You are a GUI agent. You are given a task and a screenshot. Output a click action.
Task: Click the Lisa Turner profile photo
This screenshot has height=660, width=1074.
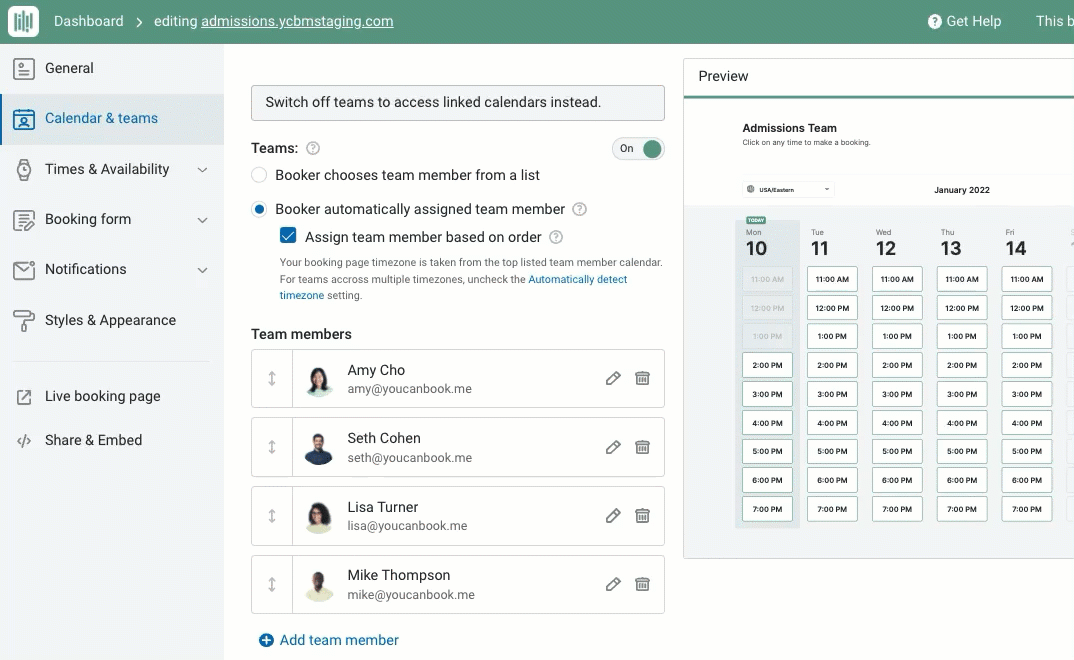pyautogui.click(x=319, y=518)
